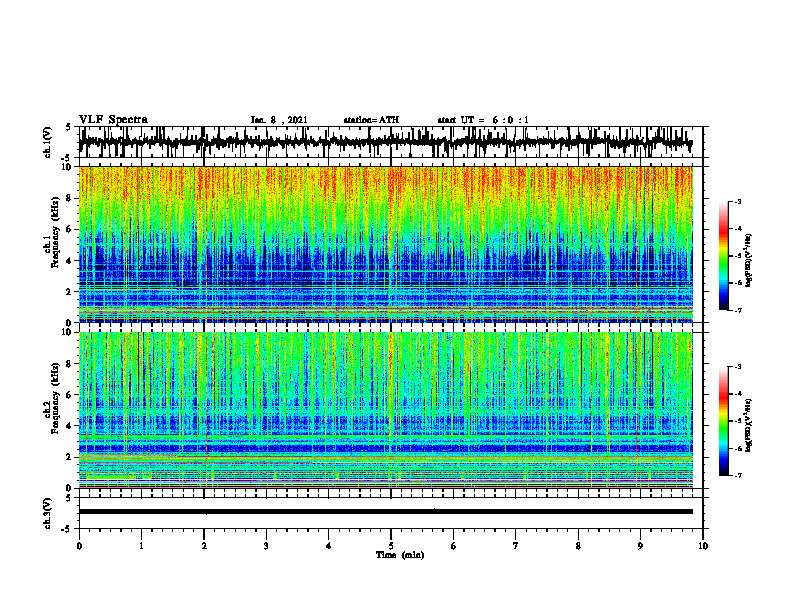Click the ch.3 flat black waveform trace

(x=385, y=512)
